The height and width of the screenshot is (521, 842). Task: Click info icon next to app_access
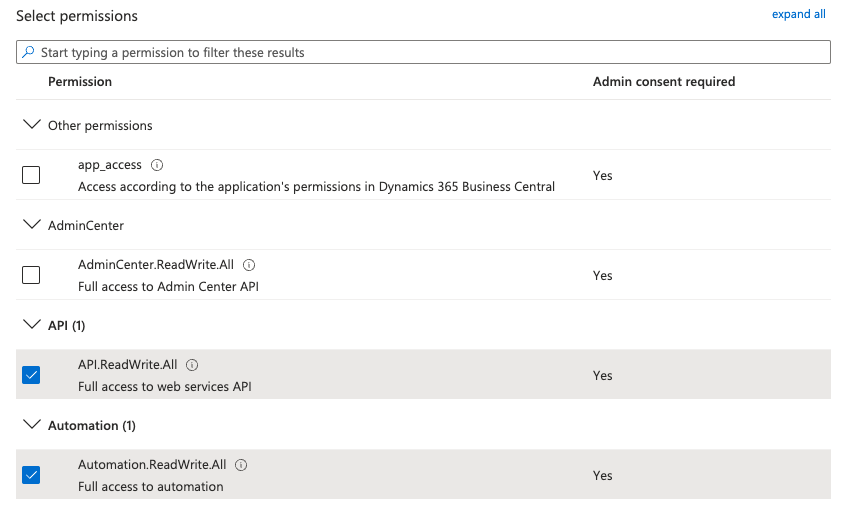click(x=157, y=165)
